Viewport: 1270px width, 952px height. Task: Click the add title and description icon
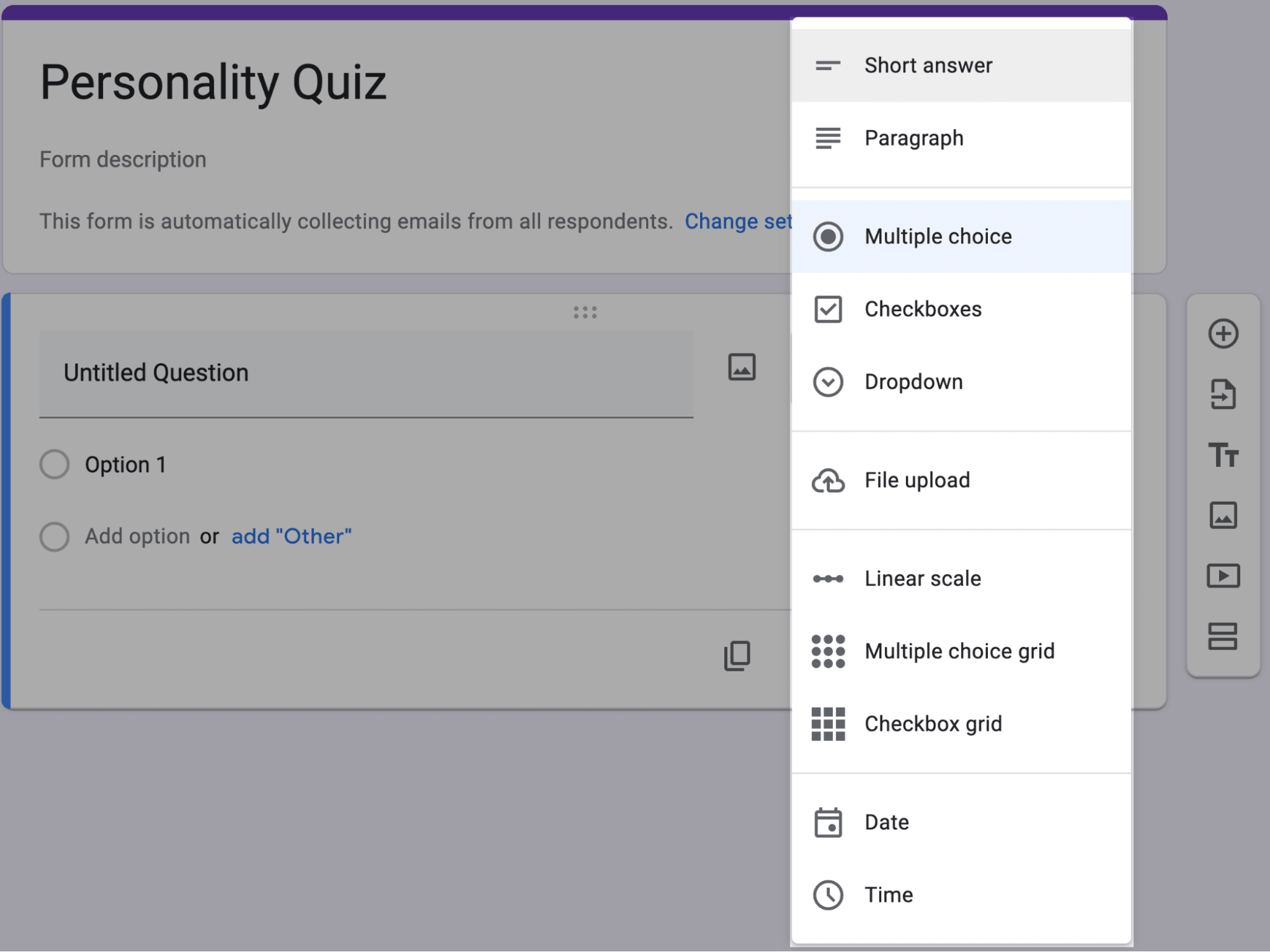coord(1224,455)
